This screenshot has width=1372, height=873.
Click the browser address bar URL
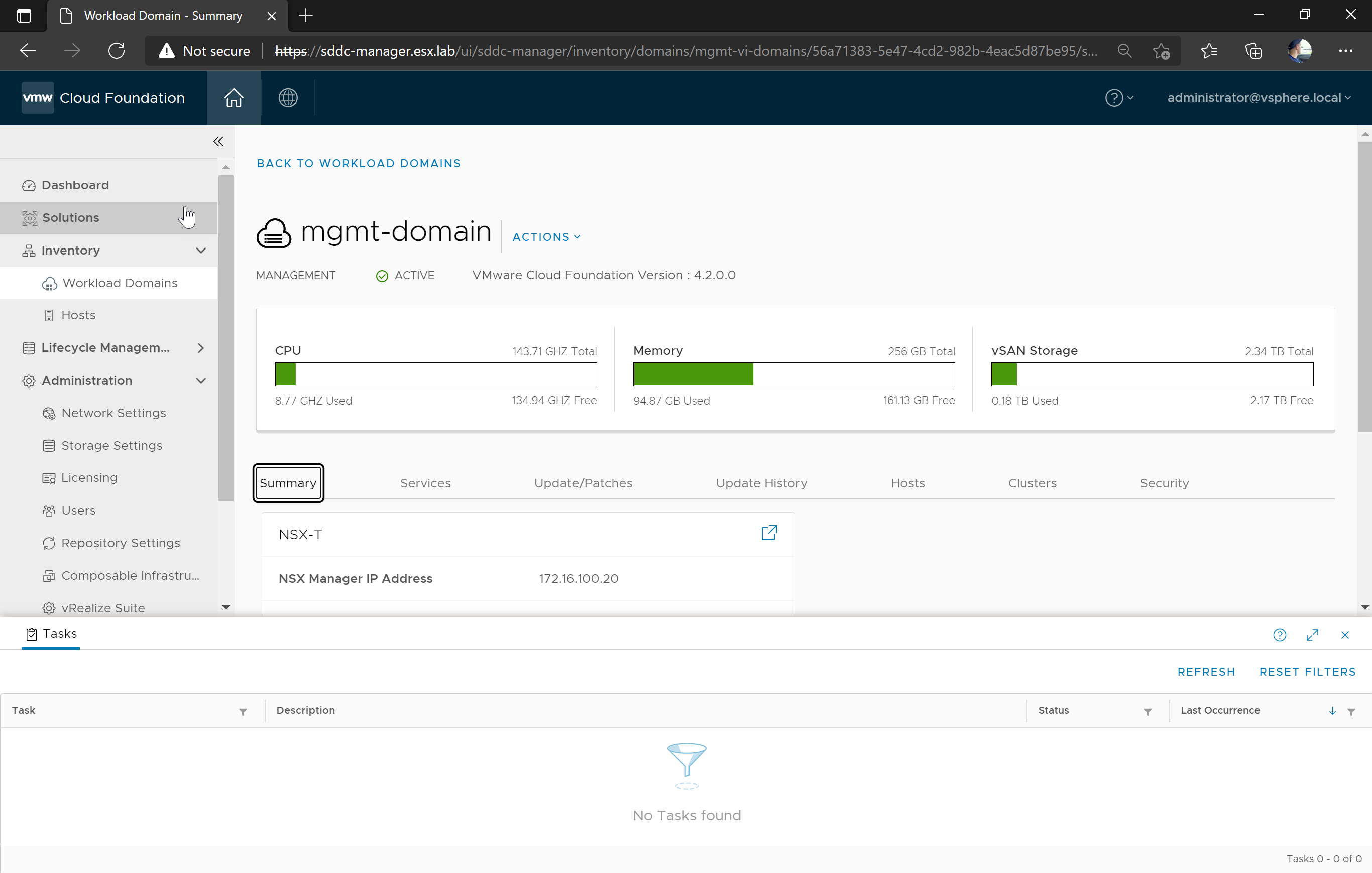click(686, 51)
